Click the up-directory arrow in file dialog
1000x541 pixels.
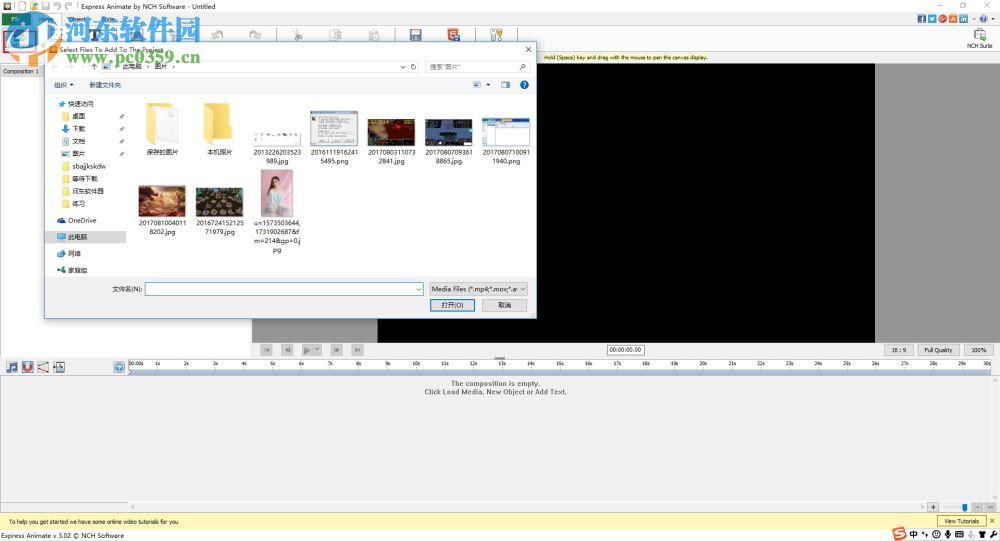94,66
